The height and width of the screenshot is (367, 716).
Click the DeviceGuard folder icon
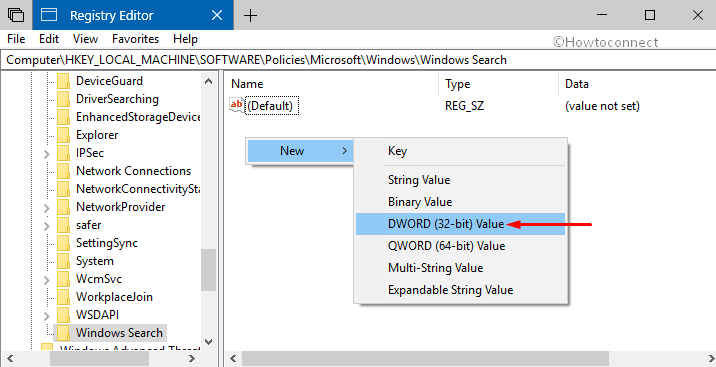pos(63,81)
